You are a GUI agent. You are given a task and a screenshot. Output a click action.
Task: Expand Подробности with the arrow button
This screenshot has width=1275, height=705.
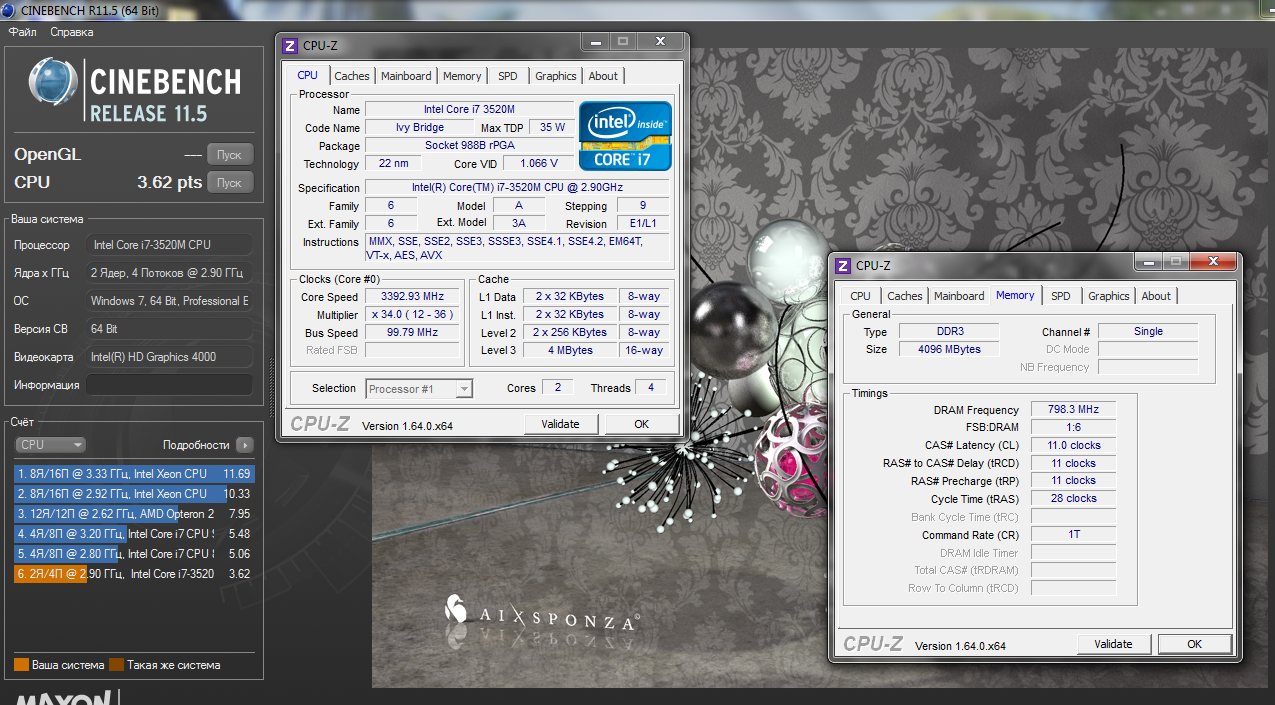click(x=244, y=445)
